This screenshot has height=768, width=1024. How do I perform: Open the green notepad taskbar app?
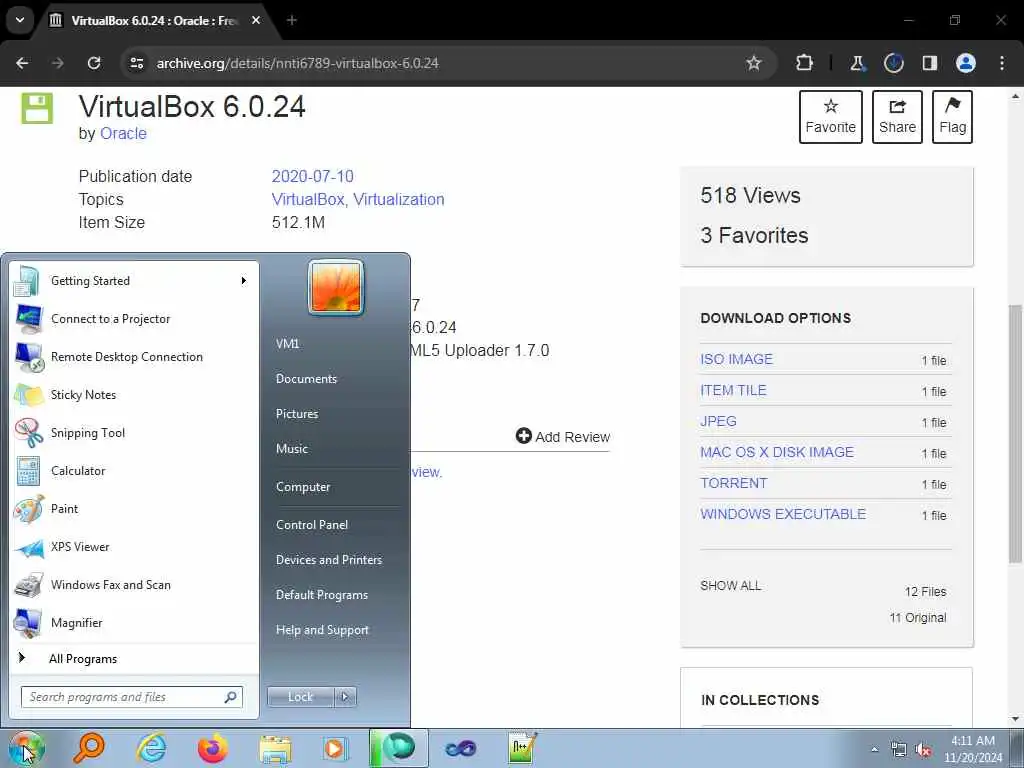tap(522, 748)
